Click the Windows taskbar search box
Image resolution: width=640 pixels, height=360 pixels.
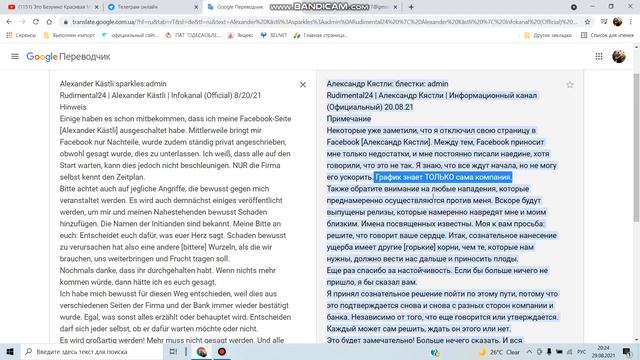coord(92,351)
